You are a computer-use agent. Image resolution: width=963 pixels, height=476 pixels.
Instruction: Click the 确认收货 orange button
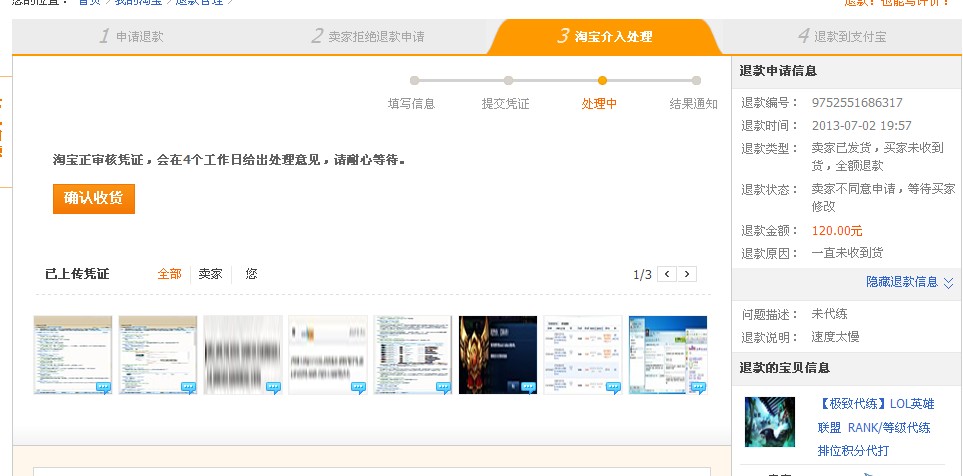click(93, 198)
